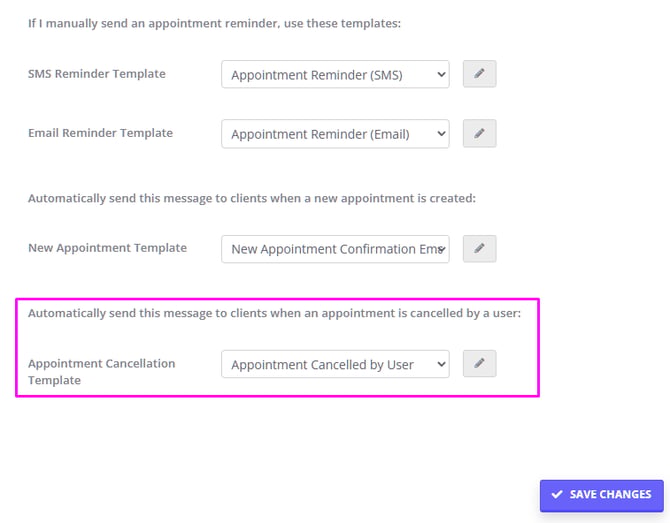This screenshot has height=523, width=670.
Task: Click the chevron arrow of SMS template select
Action: tap(441, 74)
